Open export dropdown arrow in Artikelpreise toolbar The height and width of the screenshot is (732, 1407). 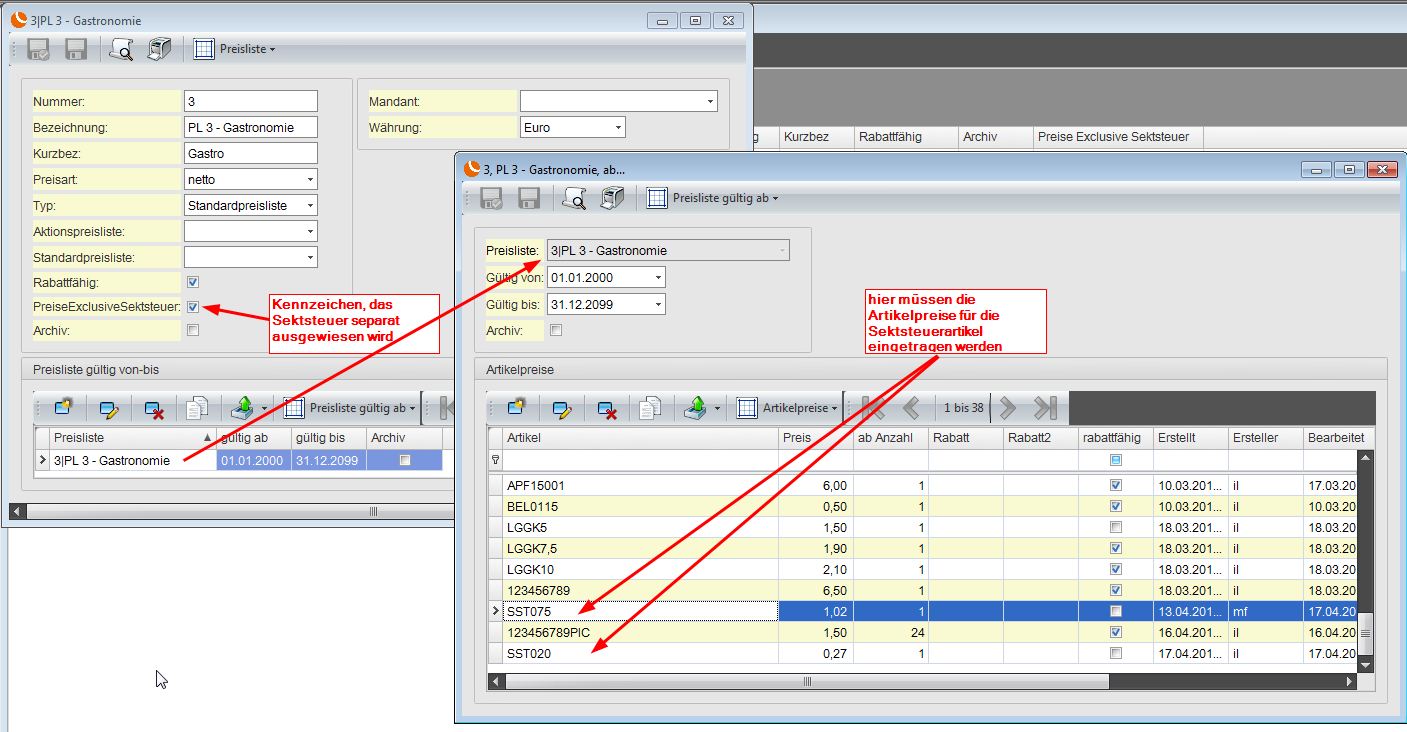click(716, 409)
